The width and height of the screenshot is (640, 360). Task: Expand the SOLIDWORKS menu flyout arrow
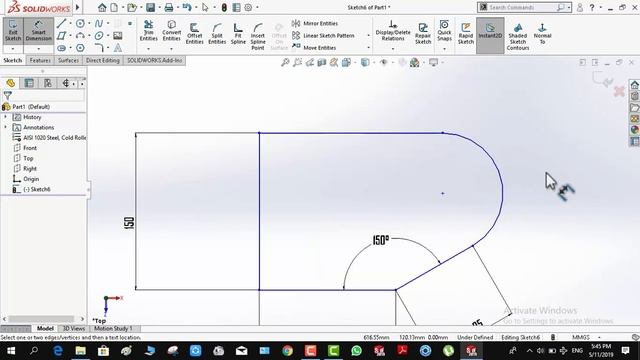[78, 7]
